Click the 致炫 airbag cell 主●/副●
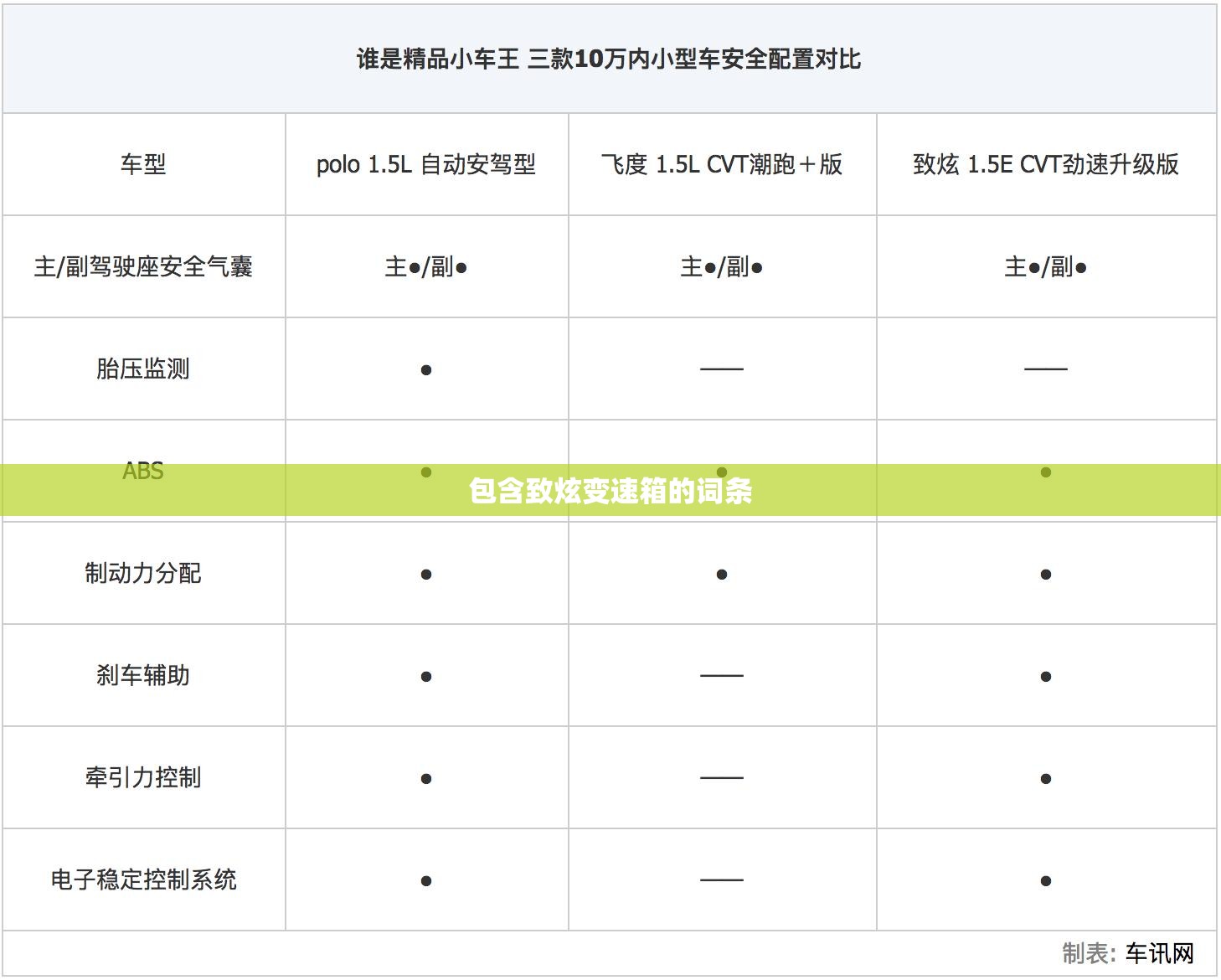 1046,266
